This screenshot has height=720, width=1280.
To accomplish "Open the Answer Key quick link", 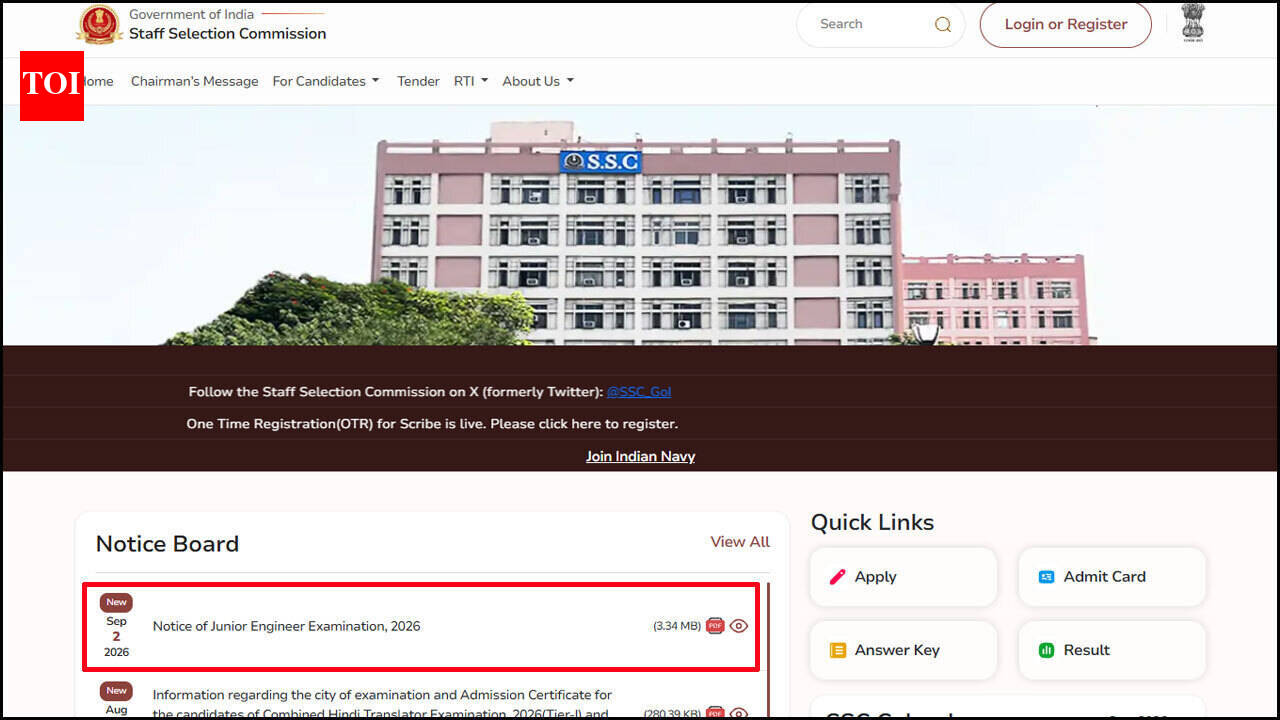I will click(904, 651).
